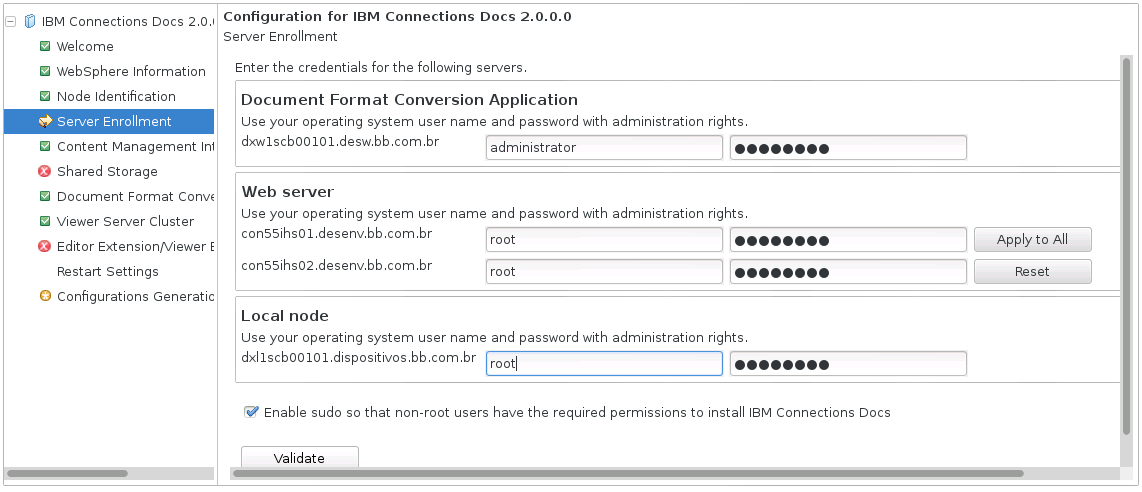Open the Shared Storage step
Screen dimensions: 1142x492
pyautogui.click(x=107, y=171)
